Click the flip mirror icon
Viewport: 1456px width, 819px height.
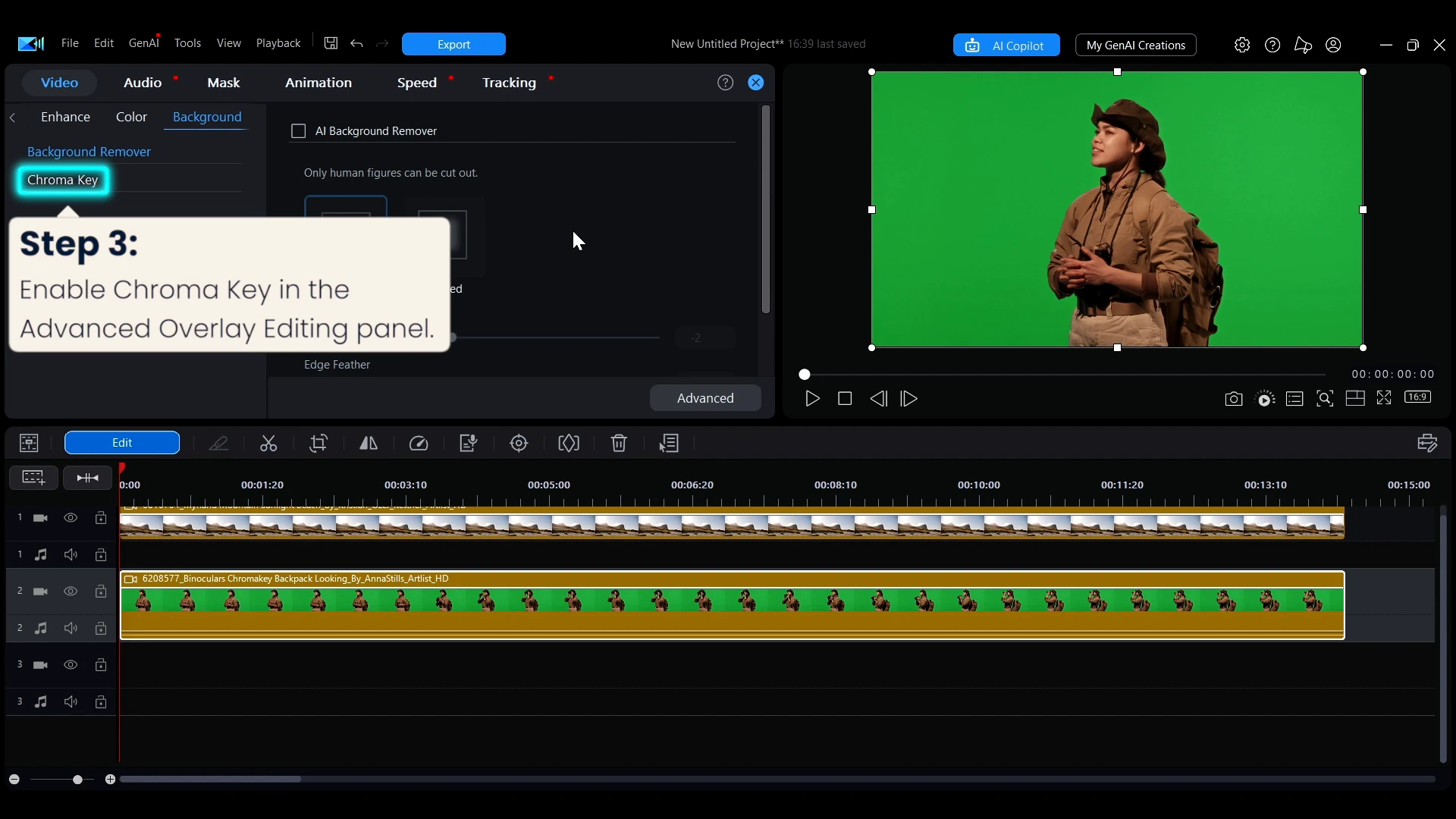pos(369,444)
